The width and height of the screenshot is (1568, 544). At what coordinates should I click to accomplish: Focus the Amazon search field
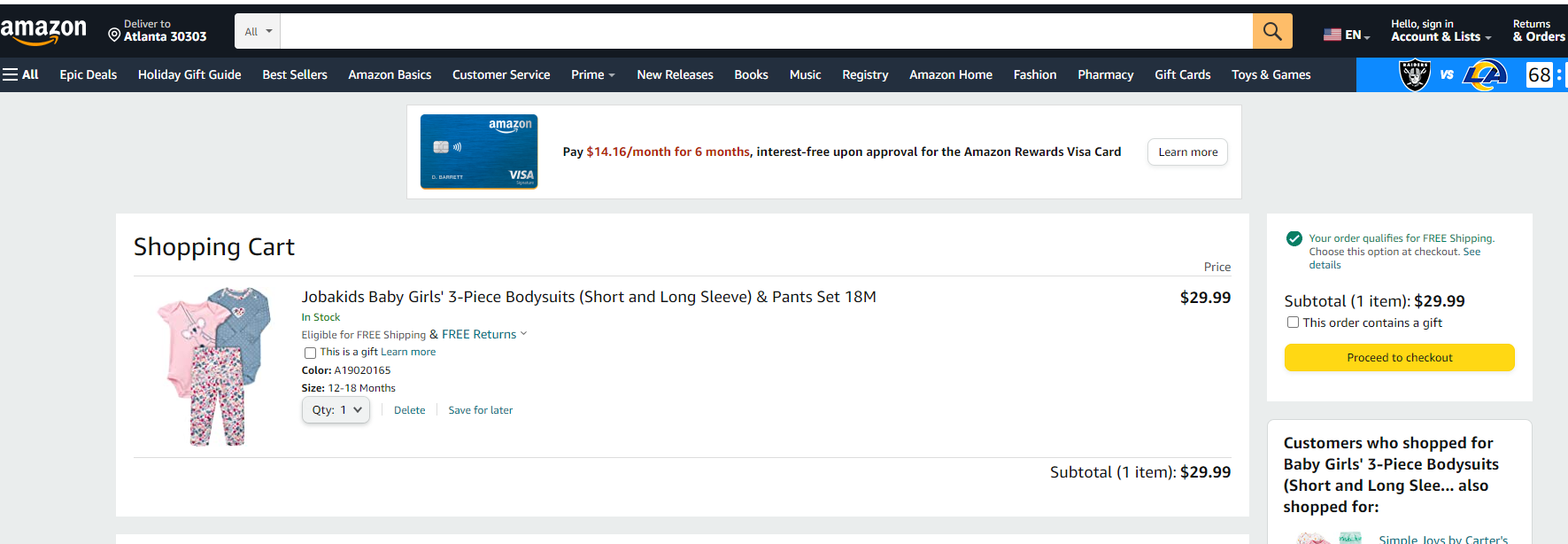pos(766,32)
